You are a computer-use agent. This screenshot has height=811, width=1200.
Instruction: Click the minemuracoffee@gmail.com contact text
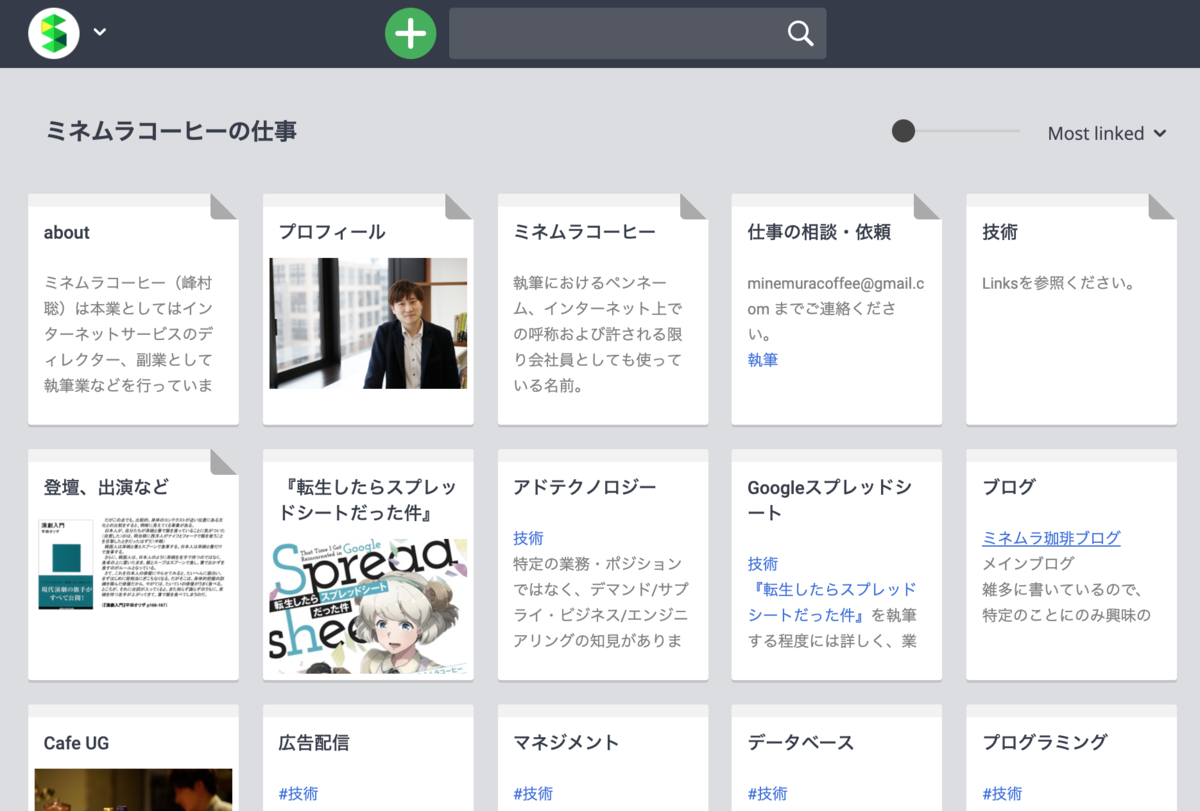click(x=836, y=296)
